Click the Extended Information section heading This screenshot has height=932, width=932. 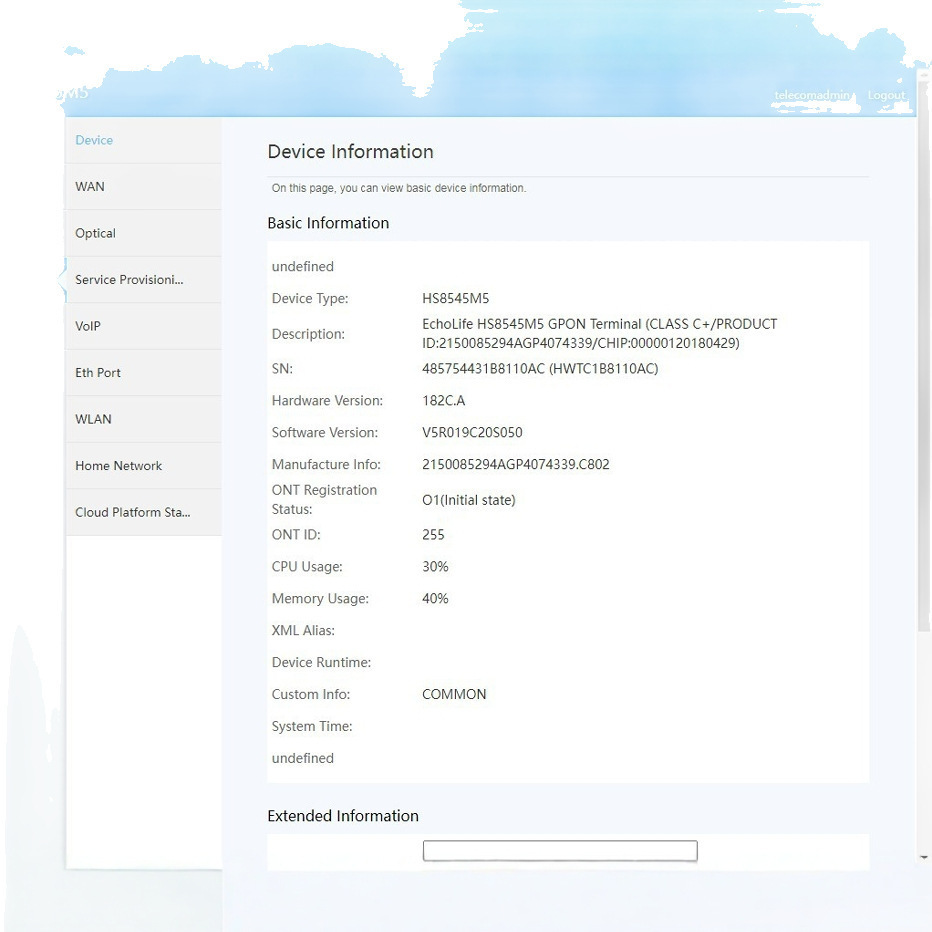click(x=343, y=816)
